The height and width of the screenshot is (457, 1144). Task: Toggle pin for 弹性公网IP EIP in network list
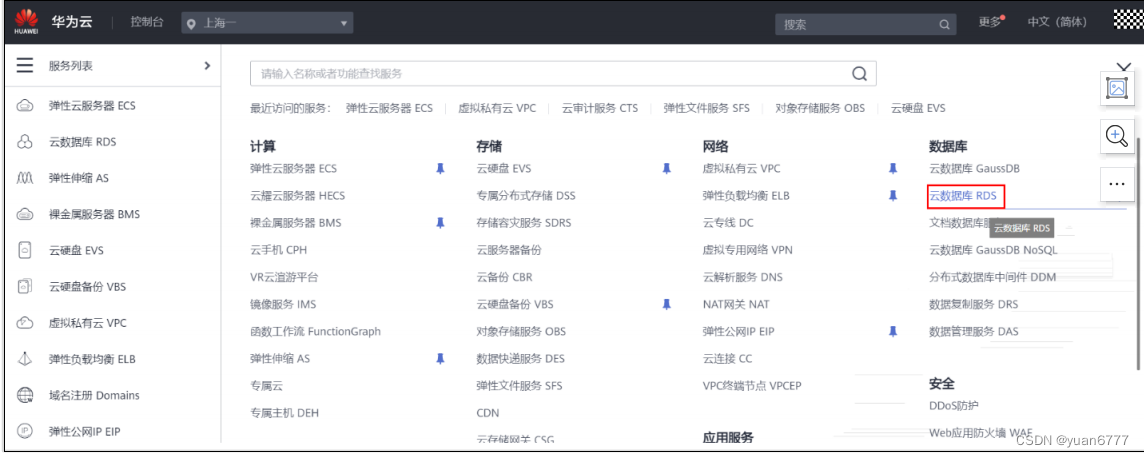coord(893,331)
